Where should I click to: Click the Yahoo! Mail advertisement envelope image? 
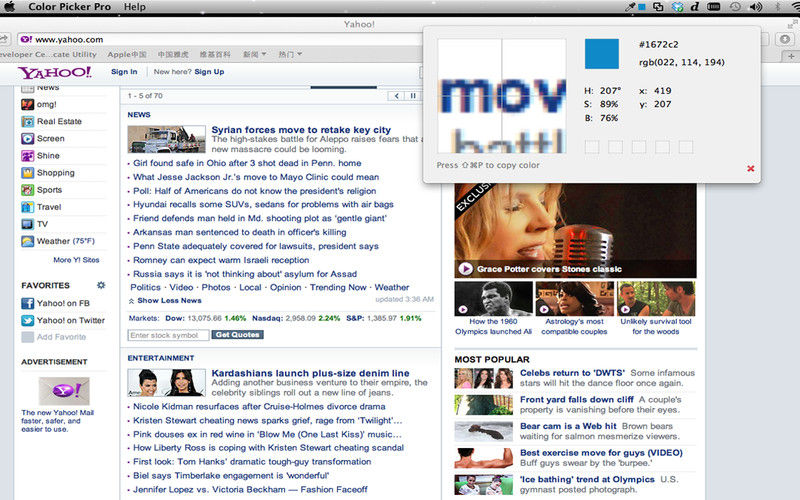coord(64,391)
